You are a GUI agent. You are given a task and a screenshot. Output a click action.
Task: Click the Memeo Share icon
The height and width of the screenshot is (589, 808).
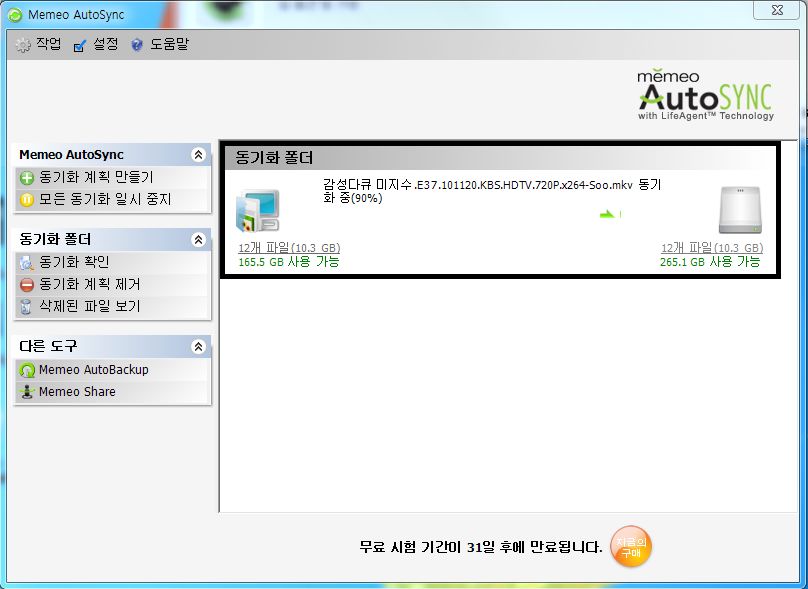27,392
